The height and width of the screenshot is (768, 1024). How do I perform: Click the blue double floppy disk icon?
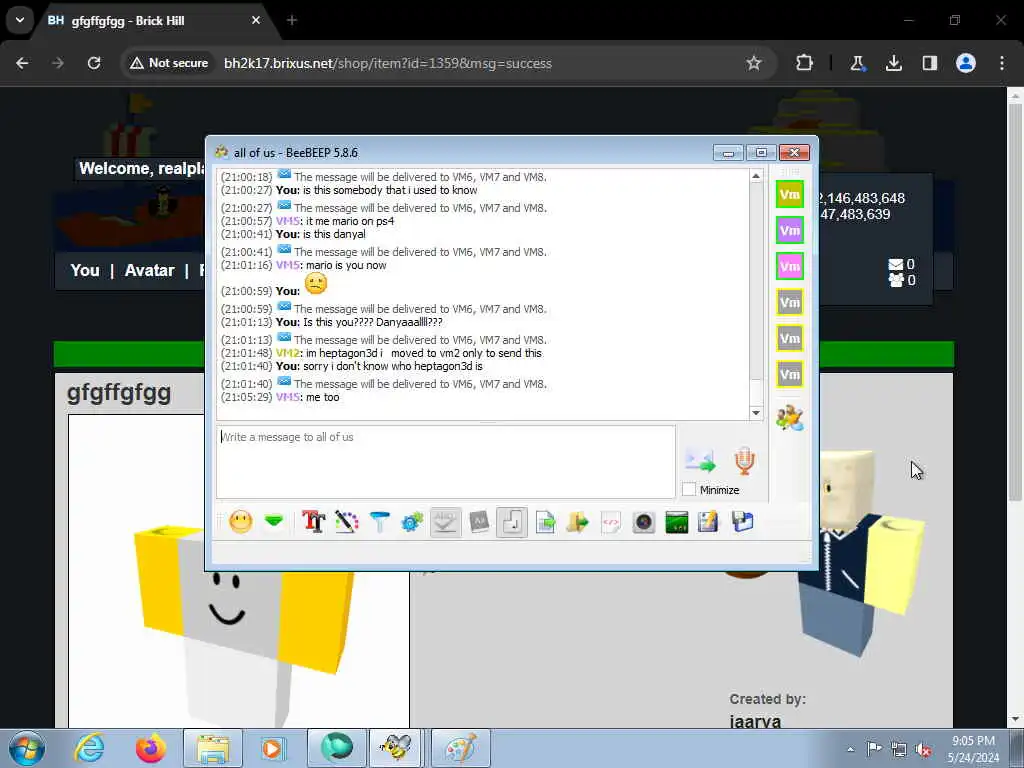[x=743, y=522]
